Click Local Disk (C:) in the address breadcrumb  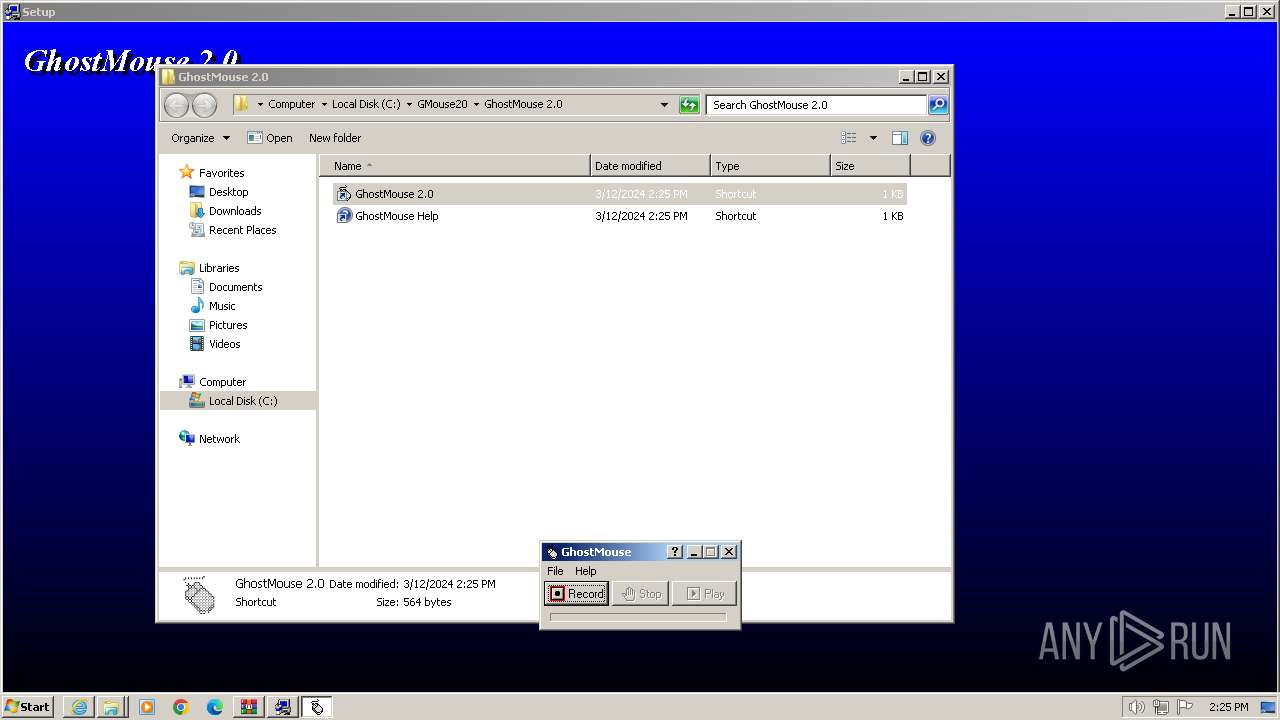pyautogui.click(x=366, y=104)
